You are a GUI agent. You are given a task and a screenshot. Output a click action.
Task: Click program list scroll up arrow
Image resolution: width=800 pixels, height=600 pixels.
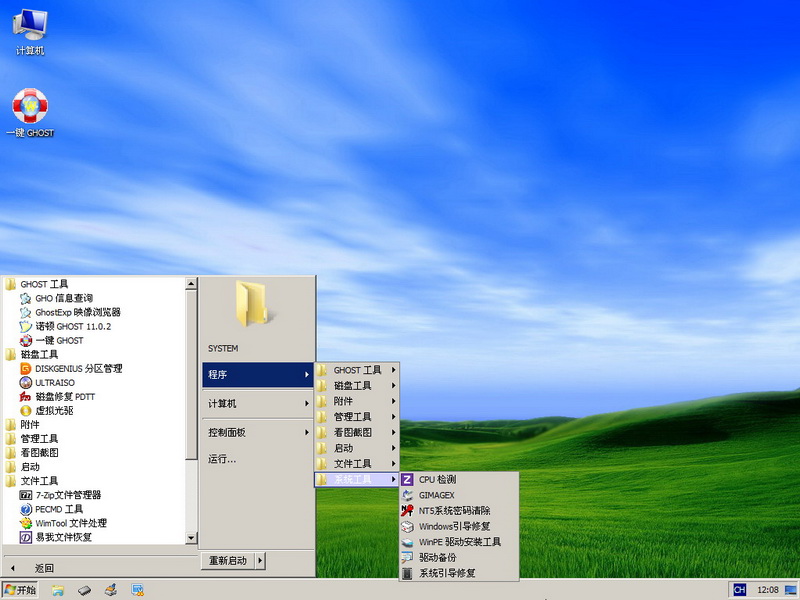(191, 284)
